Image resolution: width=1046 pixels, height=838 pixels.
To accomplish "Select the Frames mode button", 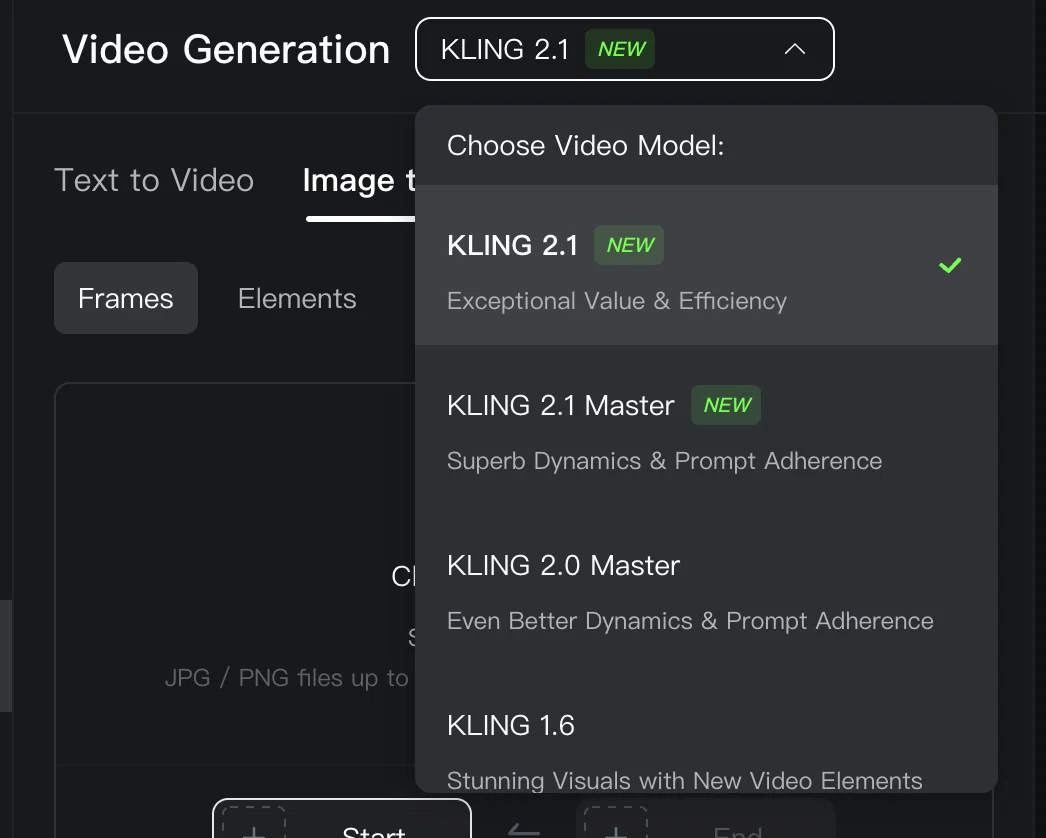I will [x=125, y=298].
